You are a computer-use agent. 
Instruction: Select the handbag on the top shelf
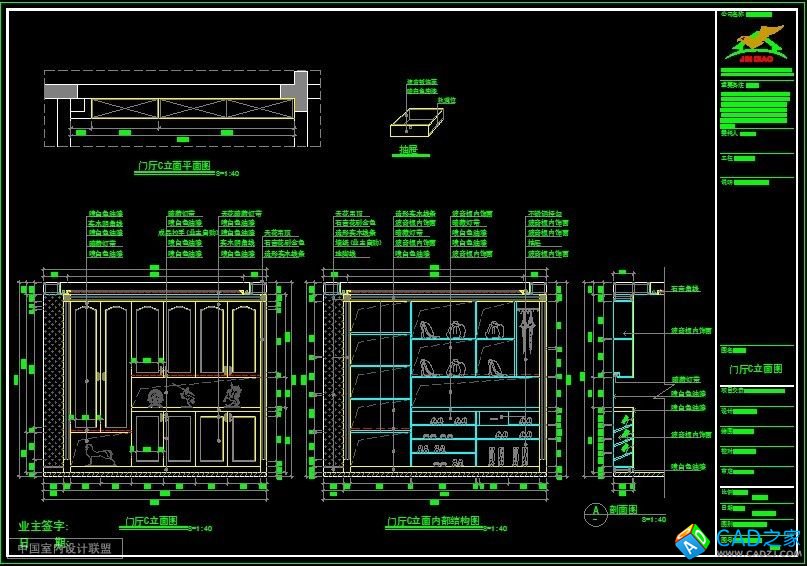pos(457,328)
